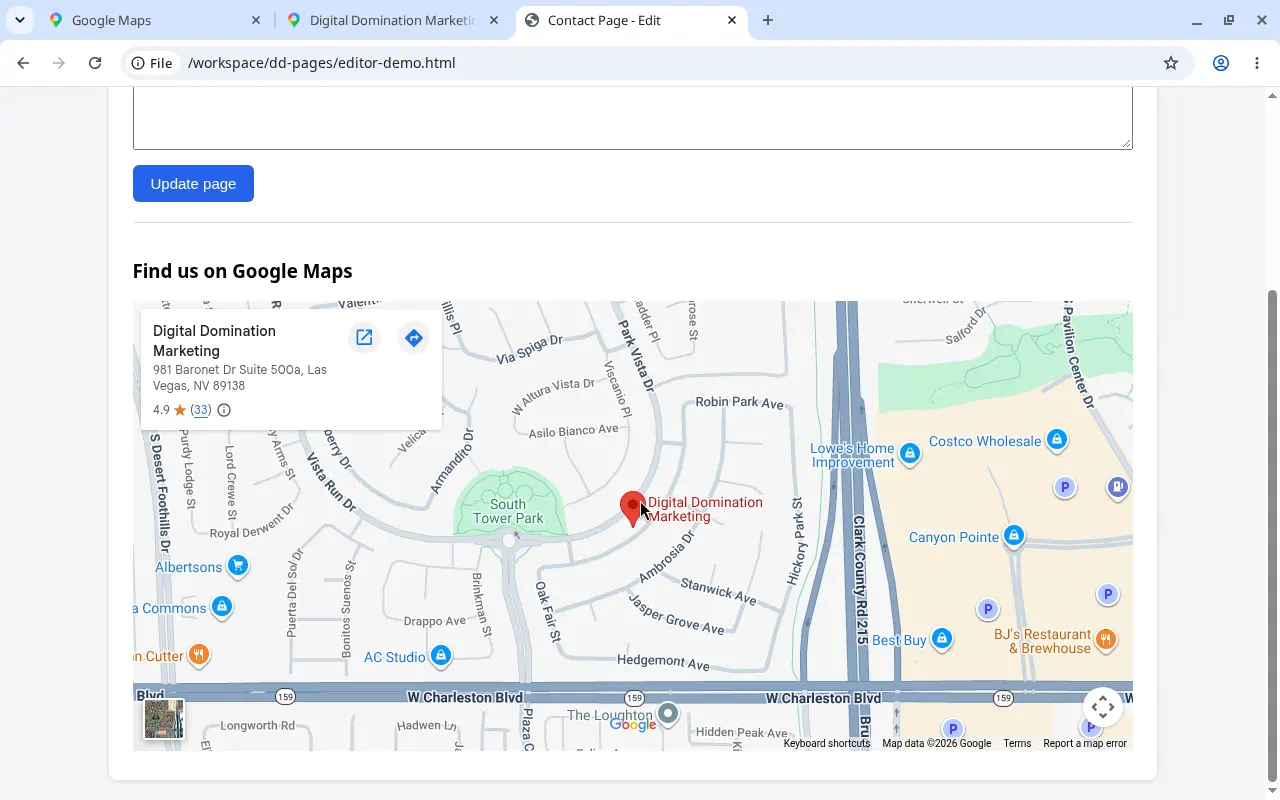
Task: Open the 33 reviews link
Action: [x=201, y=410]
